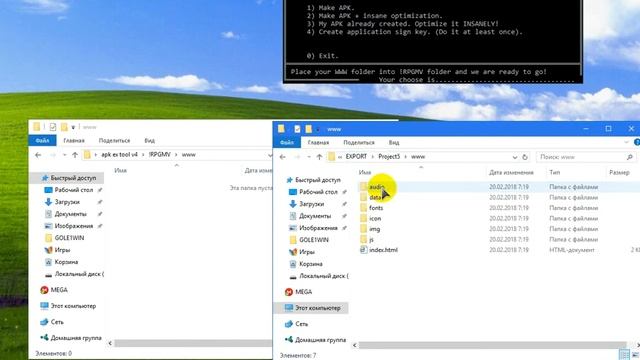This screenshot has width=640, height=360.
Task: Sort by Тип column in the right window
Action: tap(554, 172)
